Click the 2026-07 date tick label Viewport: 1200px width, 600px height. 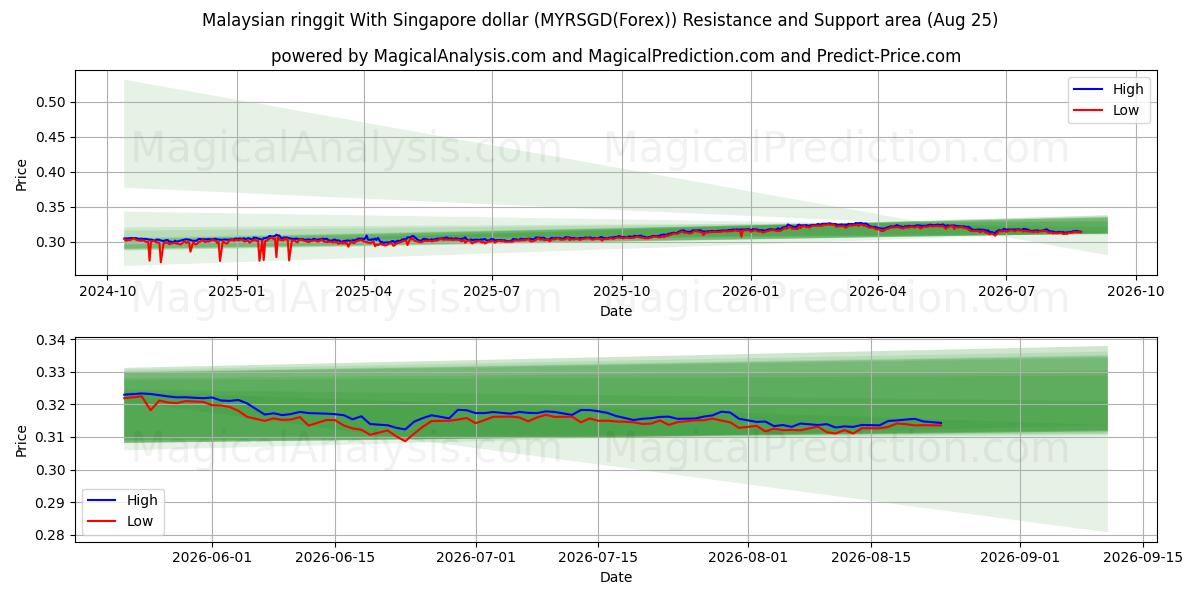pyautogui.click(x=1005, y=292)
